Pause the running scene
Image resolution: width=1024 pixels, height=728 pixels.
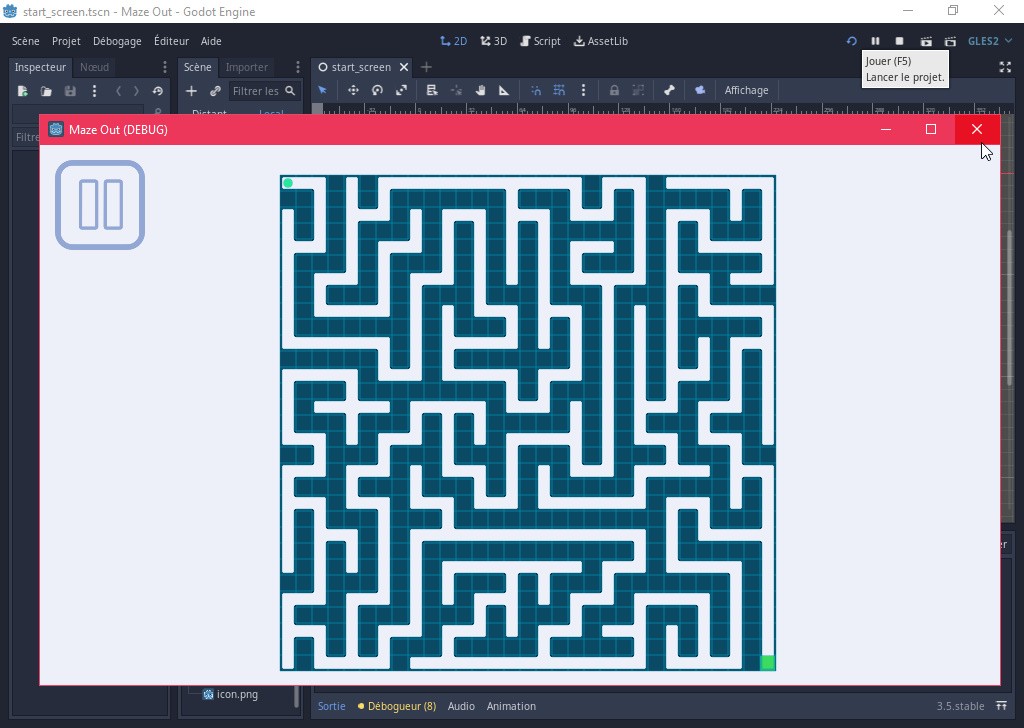(x=875, y=41)
